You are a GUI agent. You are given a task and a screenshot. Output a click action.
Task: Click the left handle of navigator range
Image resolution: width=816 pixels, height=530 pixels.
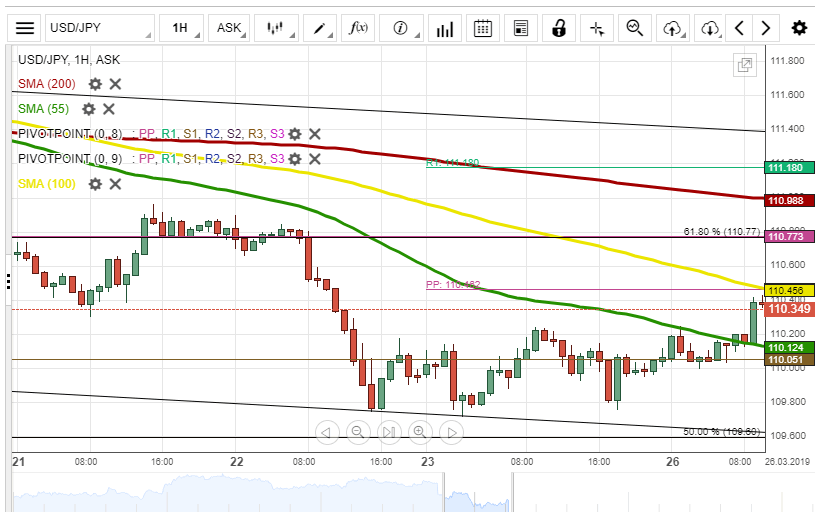444,492
